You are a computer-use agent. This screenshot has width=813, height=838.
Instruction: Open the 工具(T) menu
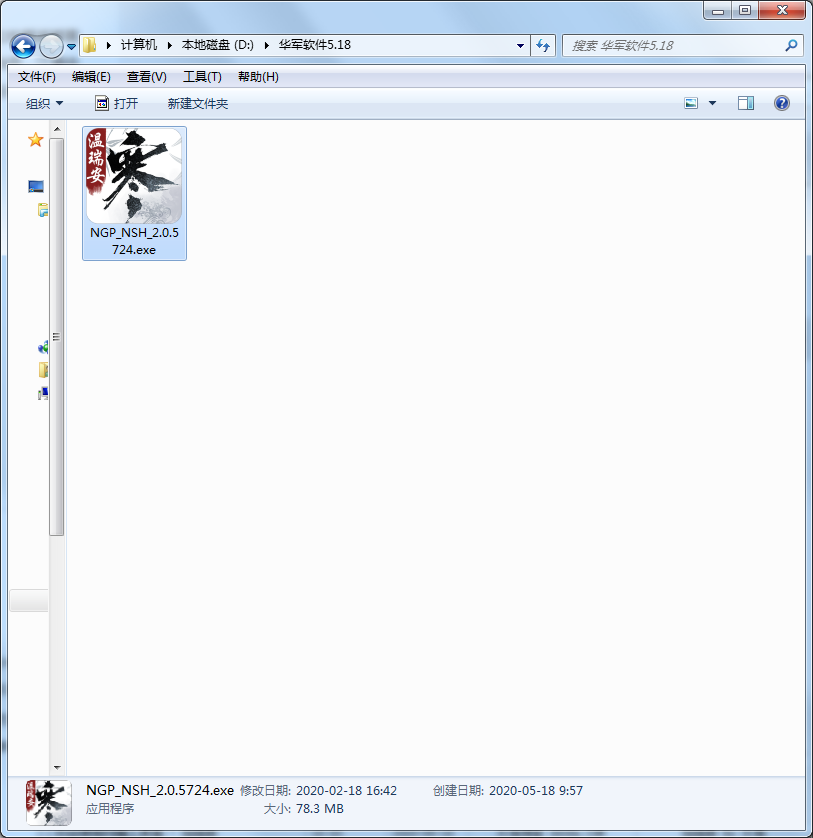pos(202,77)
